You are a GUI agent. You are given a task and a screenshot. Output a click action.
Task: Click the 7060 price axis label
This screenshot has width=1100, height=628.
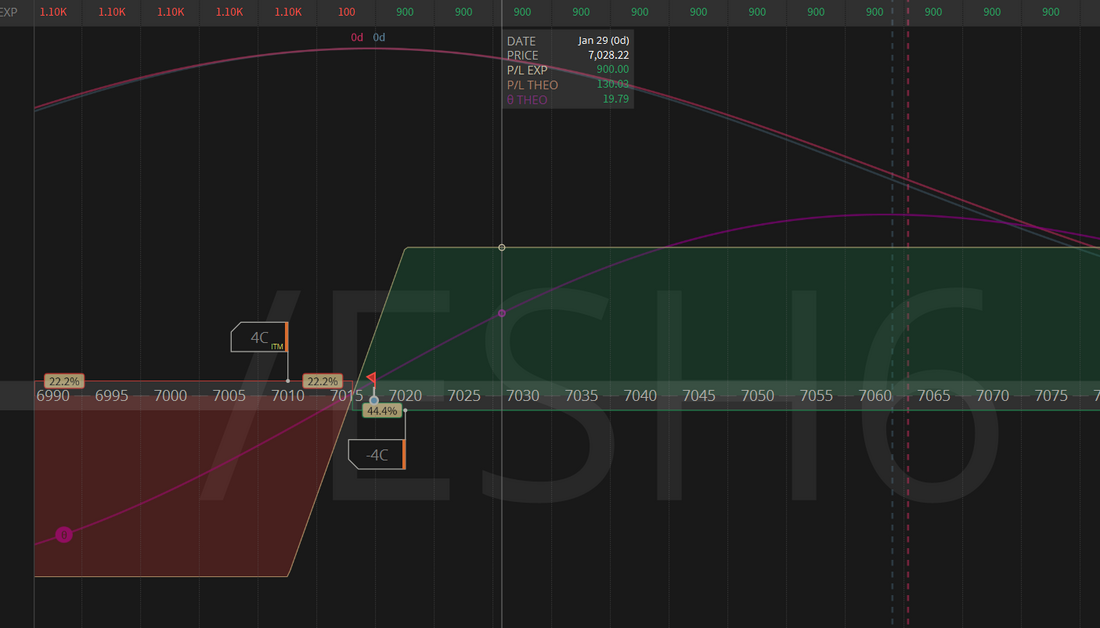[x=875, y=396]
